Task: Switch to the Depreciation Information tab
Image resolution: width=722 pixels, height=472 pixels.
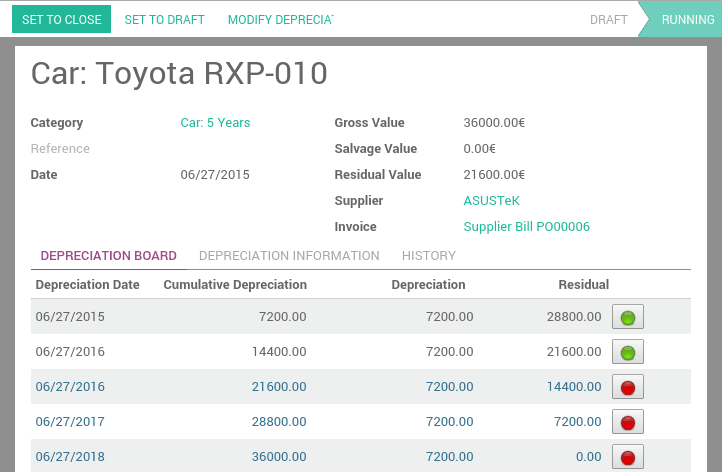Action: click(x=289, y=256)
